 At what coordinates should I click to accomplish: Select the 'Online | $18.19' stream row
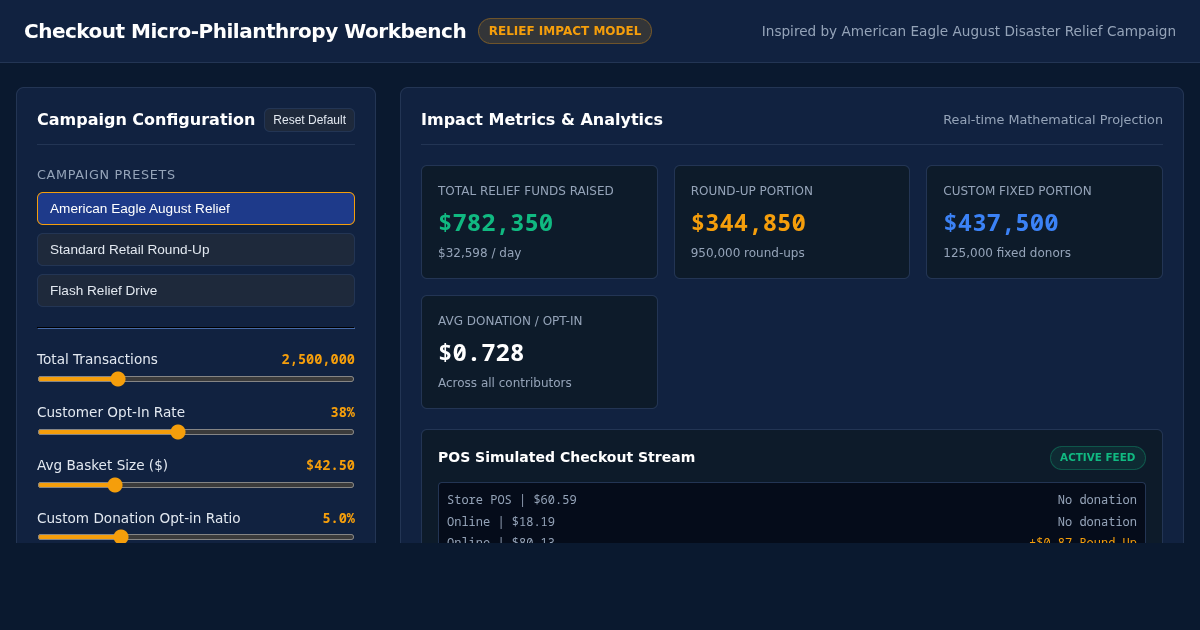click(792, 522)
